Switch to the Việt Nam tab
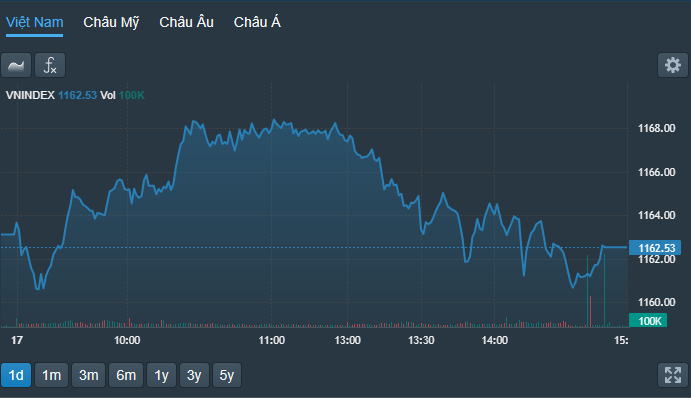Viewport: 691px width, 398px height. click(x=34, y=22)
